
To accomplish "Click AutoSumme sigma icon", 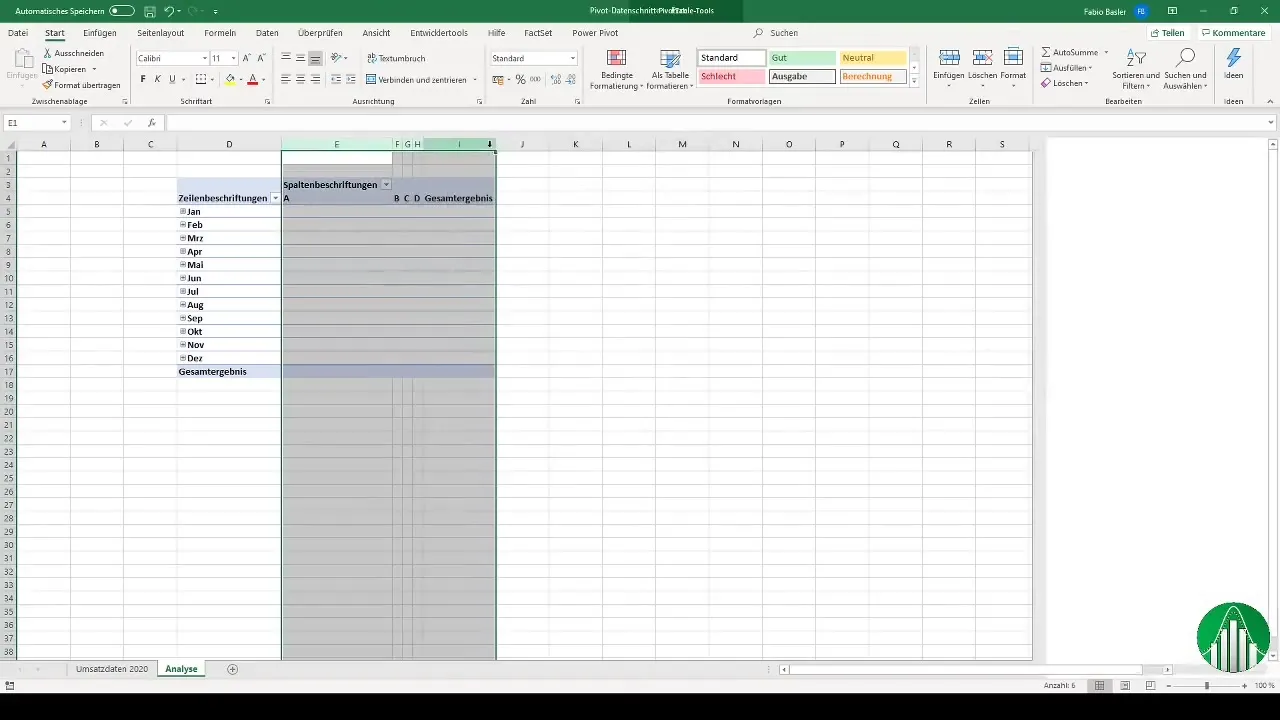I will tap(1046, 52).
